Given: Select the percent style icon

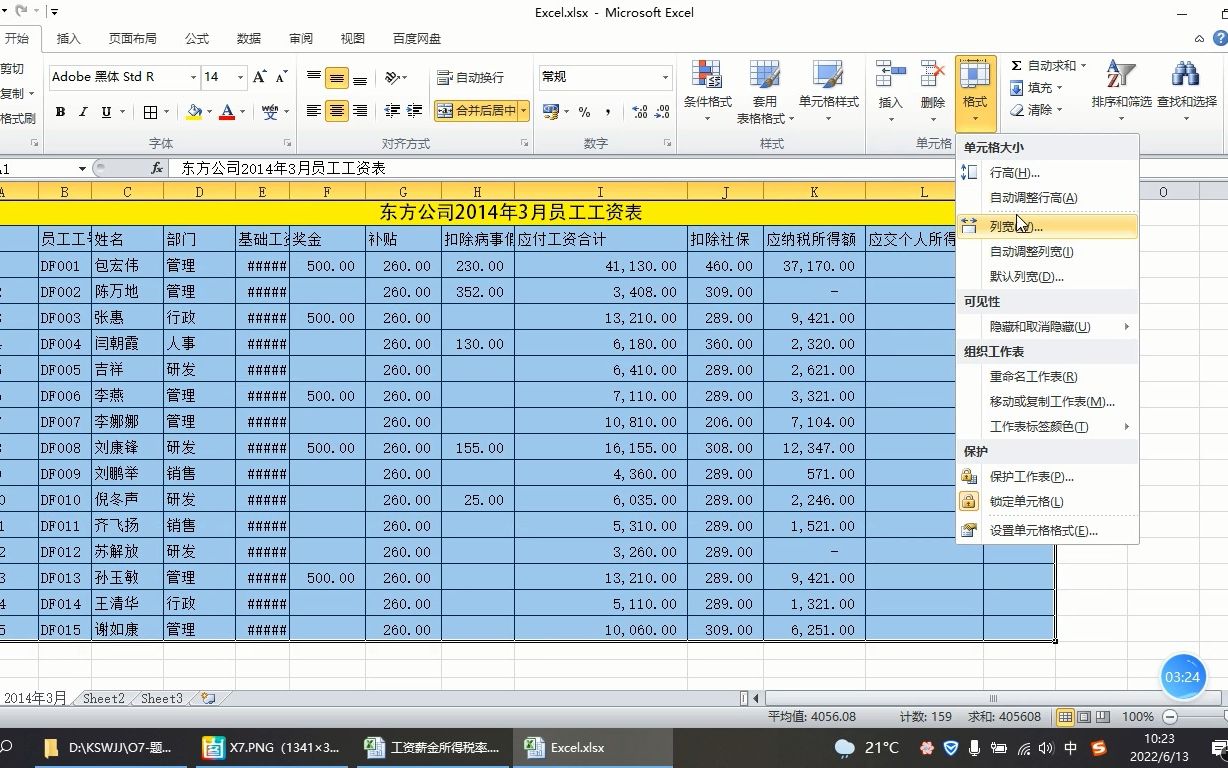Looking at the screenshot, I should pyautogui.click(x=584, y=112).
